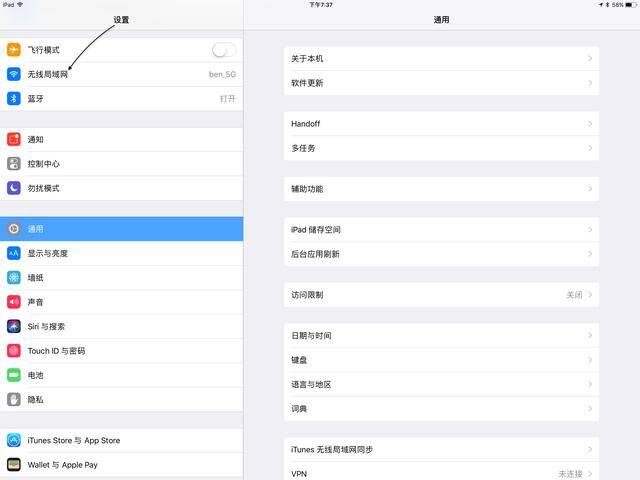Select Siri 与搜索 label in sidebar
The image size is (640, 480).
46,327
